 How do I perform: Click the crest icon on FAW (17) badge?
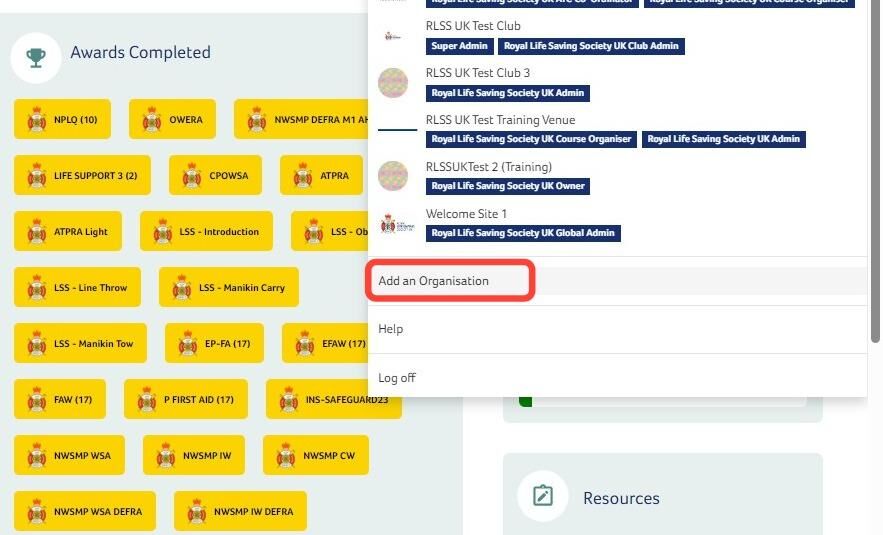pyautogui.click(x=37, y=399)
